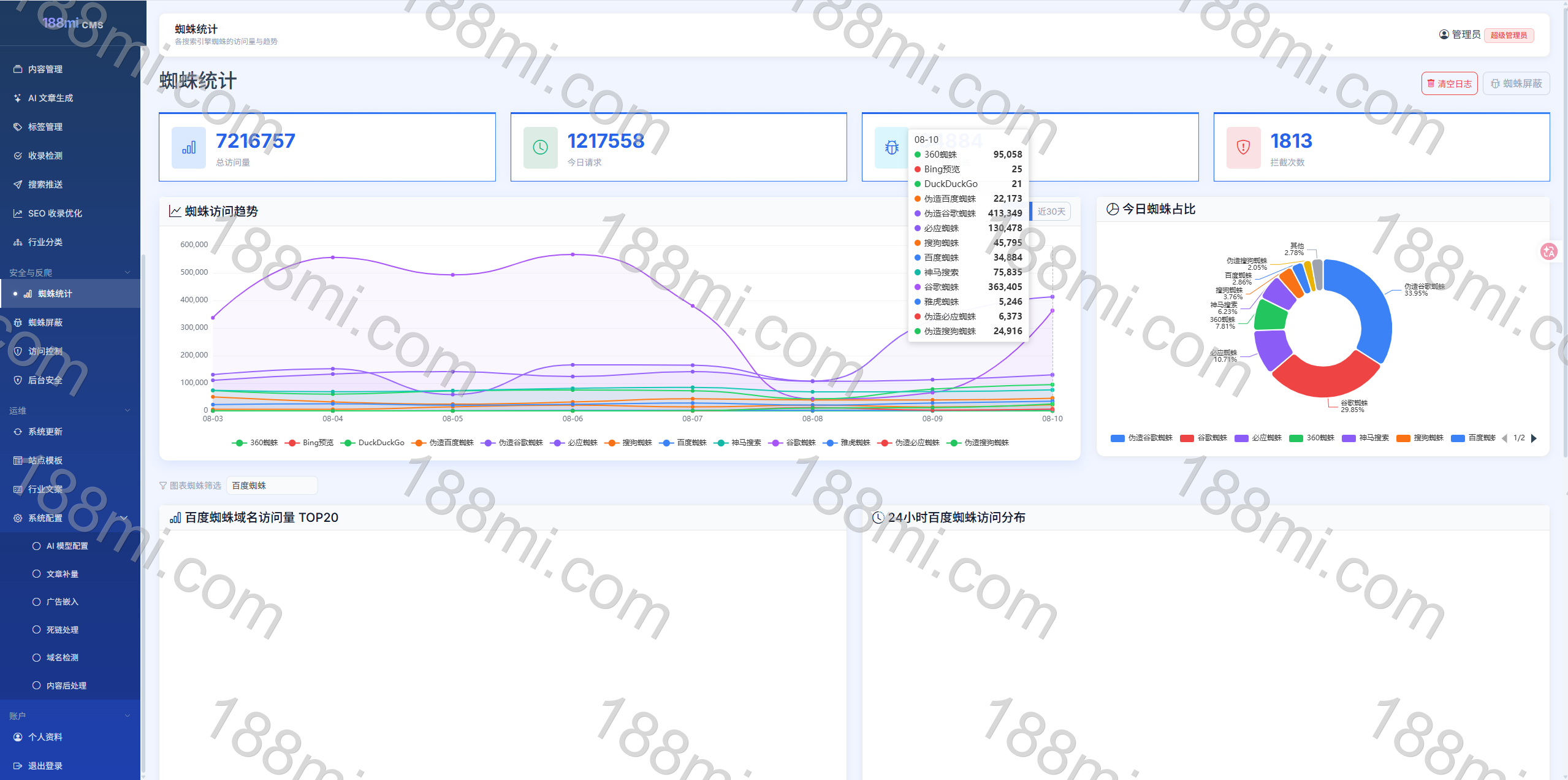Image resolution: width=1568 pixels, height=780 pixels.
Task: Click the 蜘蛛屏蔽 button at top right
Action: coord(1517,83)
